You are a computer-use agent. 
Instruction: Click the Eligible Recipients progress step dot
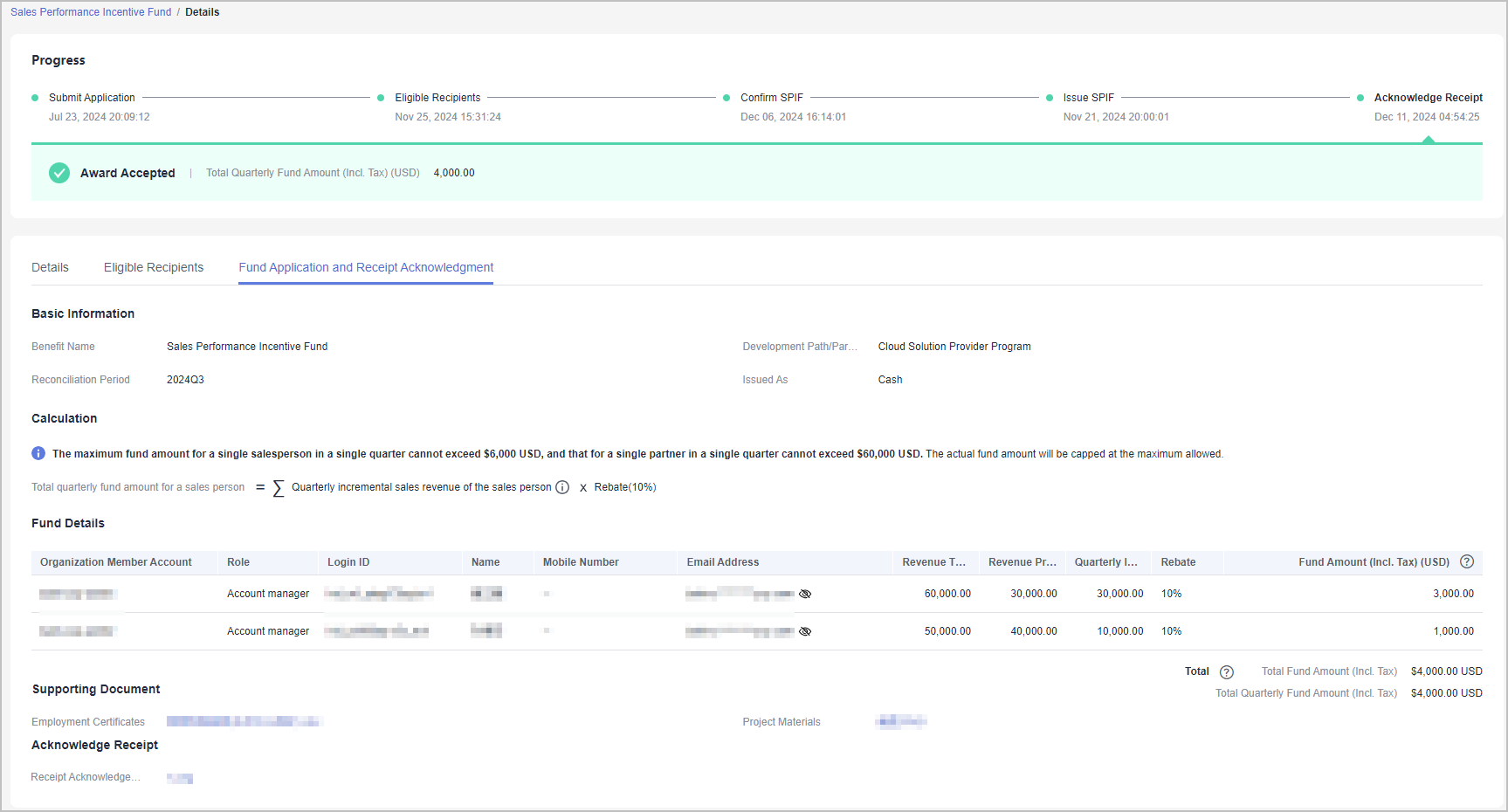tap(381, 98)
